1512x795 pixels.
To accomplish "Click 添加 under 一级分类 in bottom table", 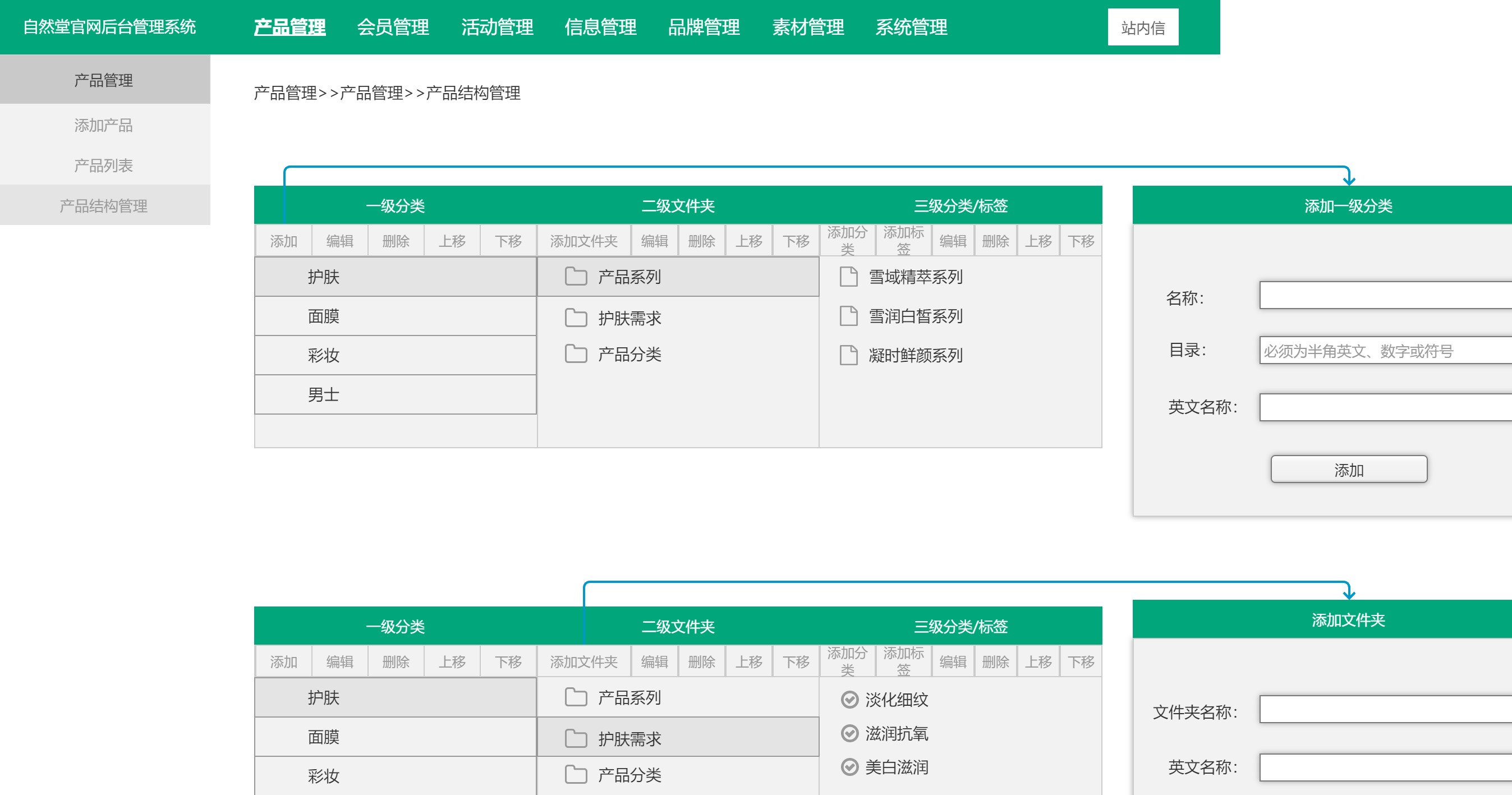I will click(x=283, y=661).
